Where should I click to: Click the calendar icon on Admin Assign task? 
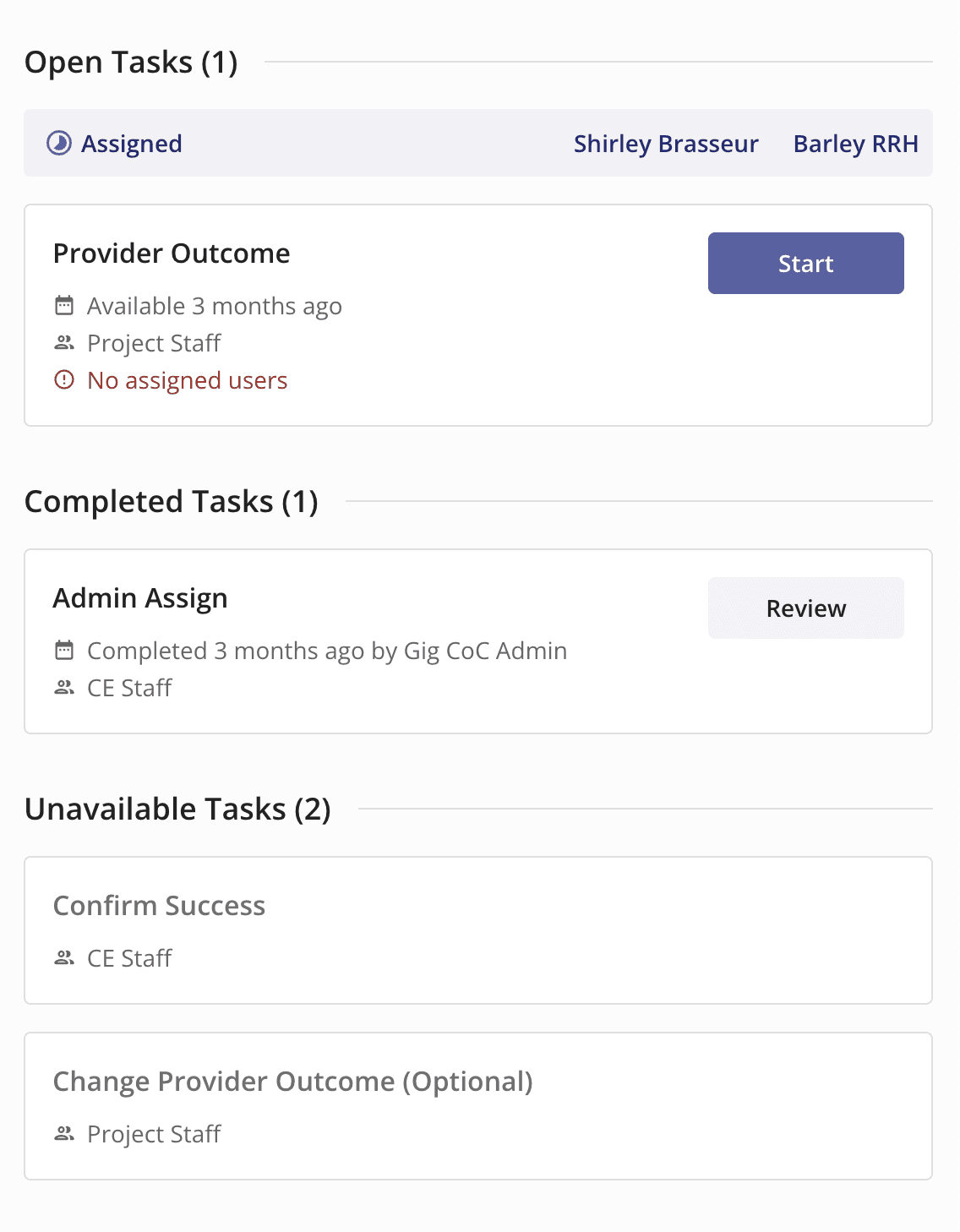coord(64,651)
